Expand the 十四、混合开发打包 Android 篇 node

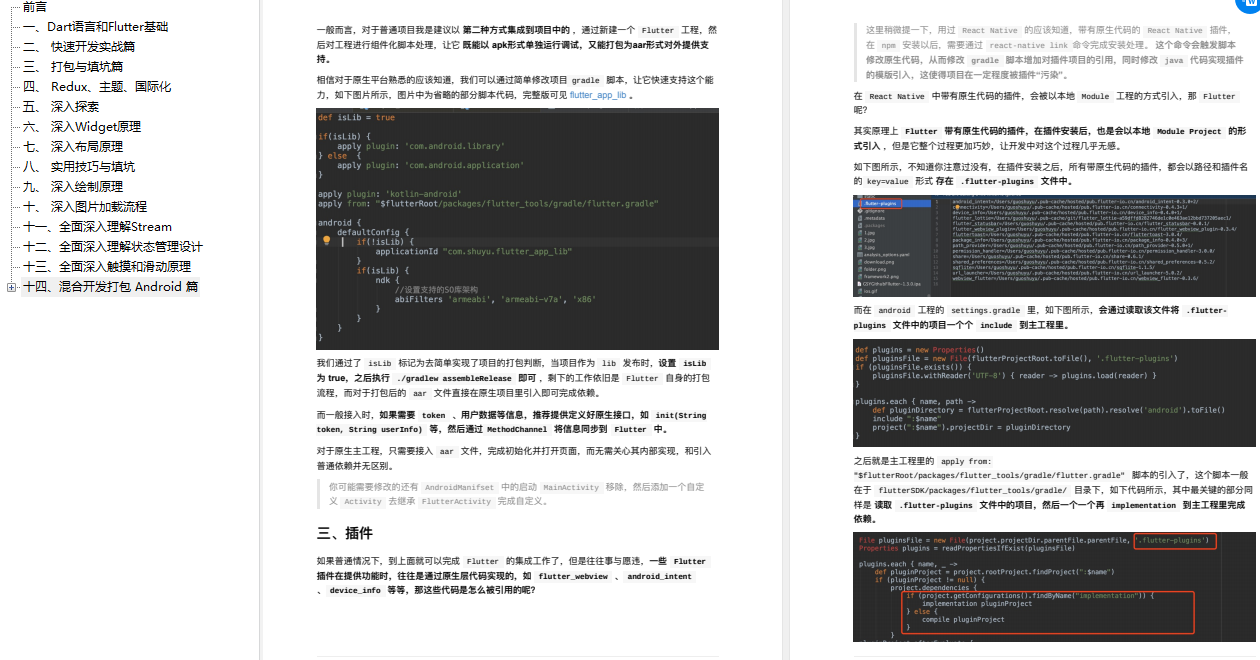11,288
